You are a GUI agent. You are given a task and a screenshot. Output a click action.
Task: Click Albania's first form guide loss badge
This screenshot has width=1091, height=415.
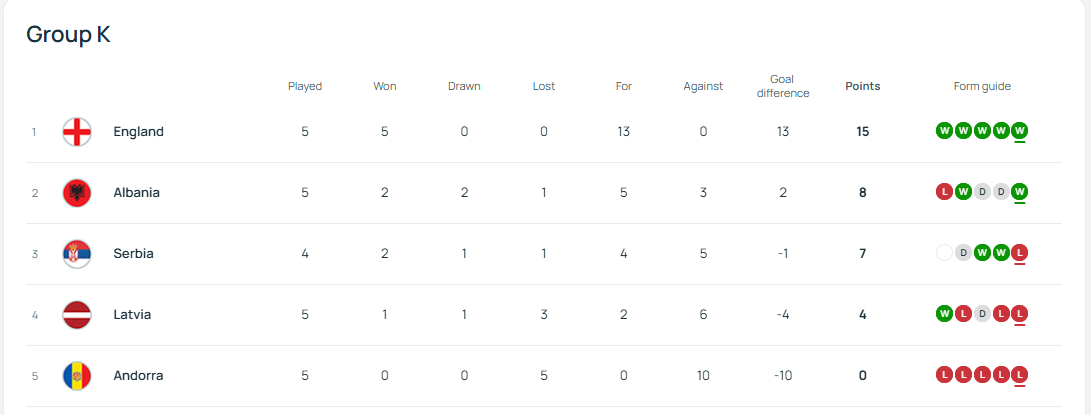(944, 192)
